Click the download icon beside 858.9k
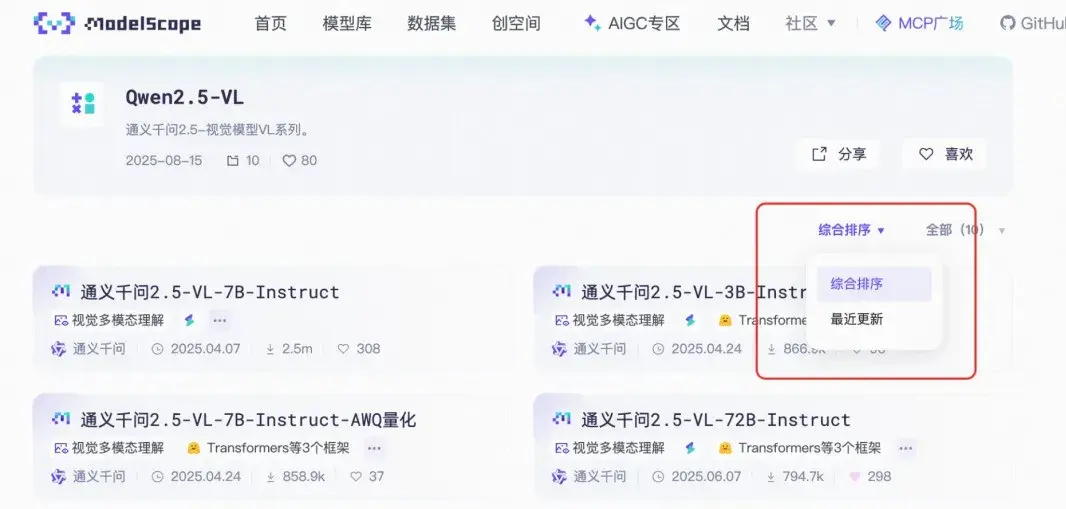Viewport: 1066px width, 509px height. click(270, 476)
